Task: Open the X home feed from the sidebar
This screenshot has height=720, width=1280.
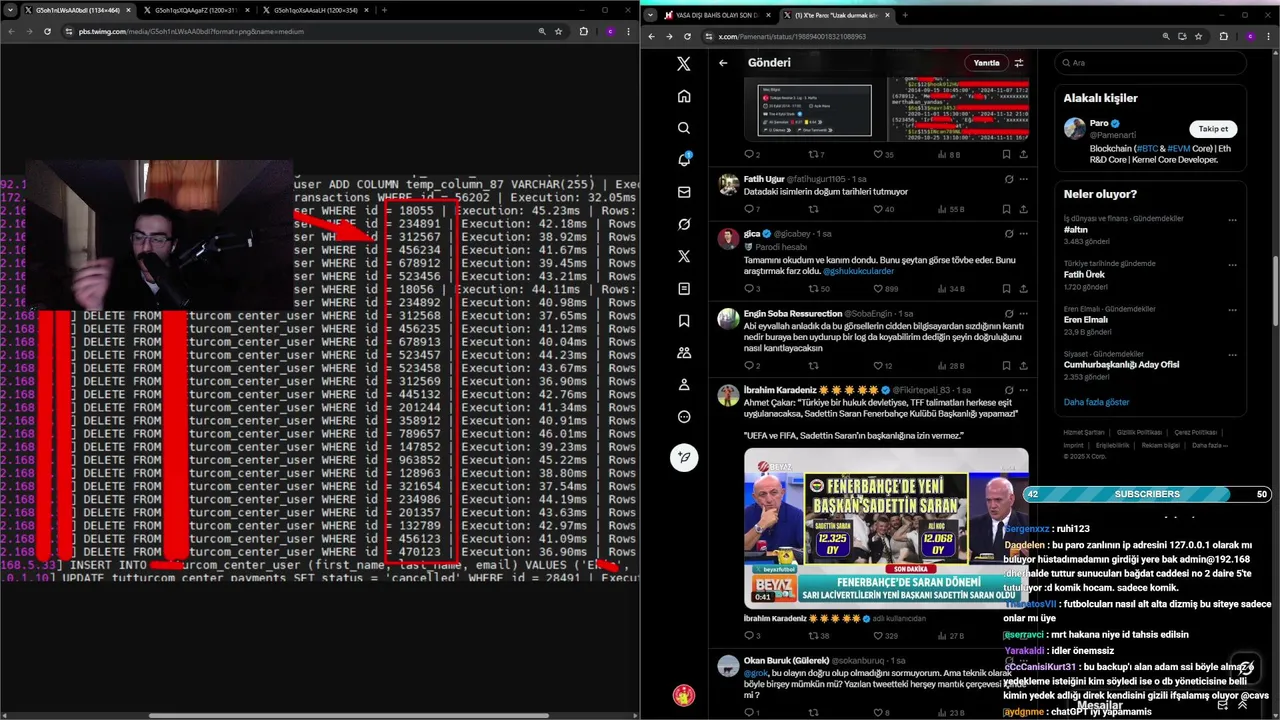Action: coord(684,96)
